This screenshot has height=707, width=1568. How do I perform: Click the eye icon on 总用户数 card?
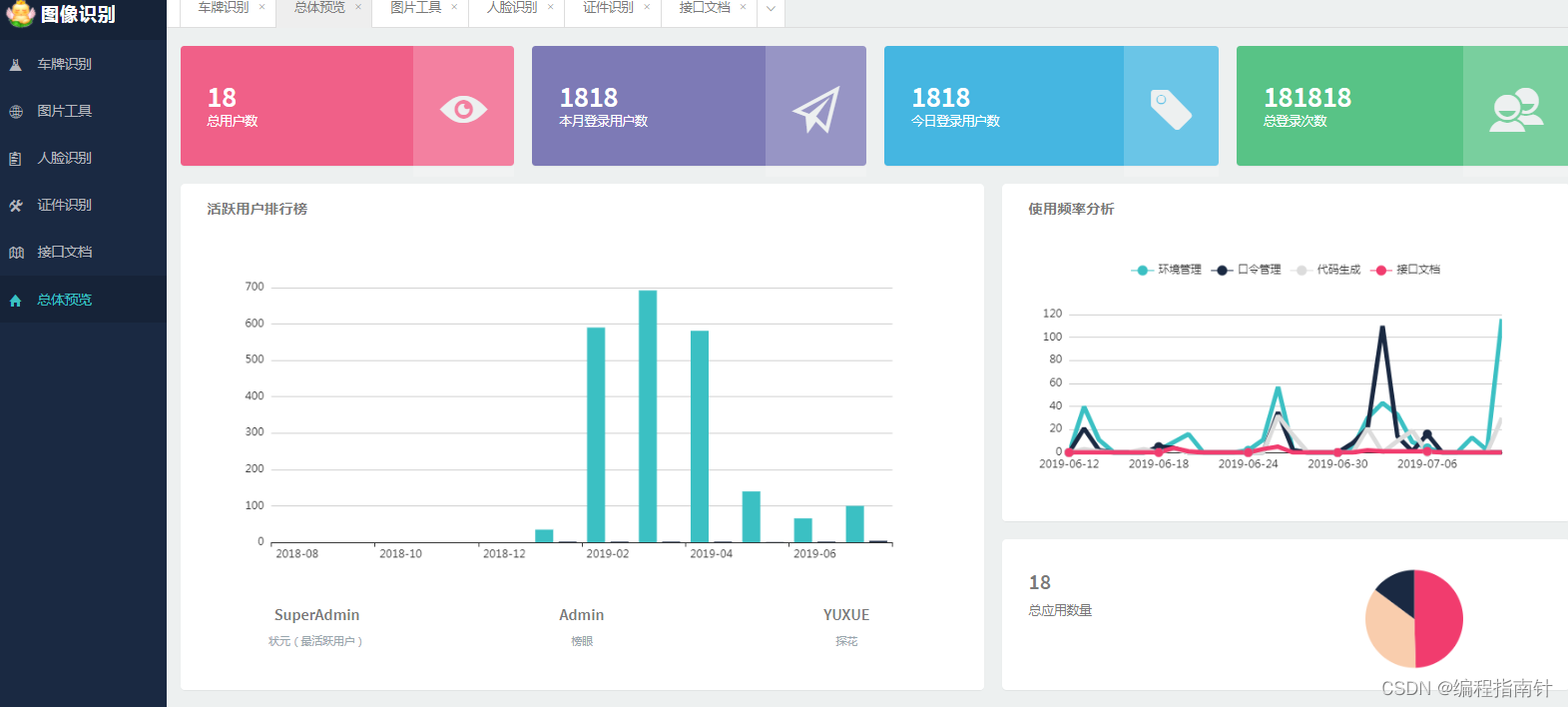click(463, 109)
